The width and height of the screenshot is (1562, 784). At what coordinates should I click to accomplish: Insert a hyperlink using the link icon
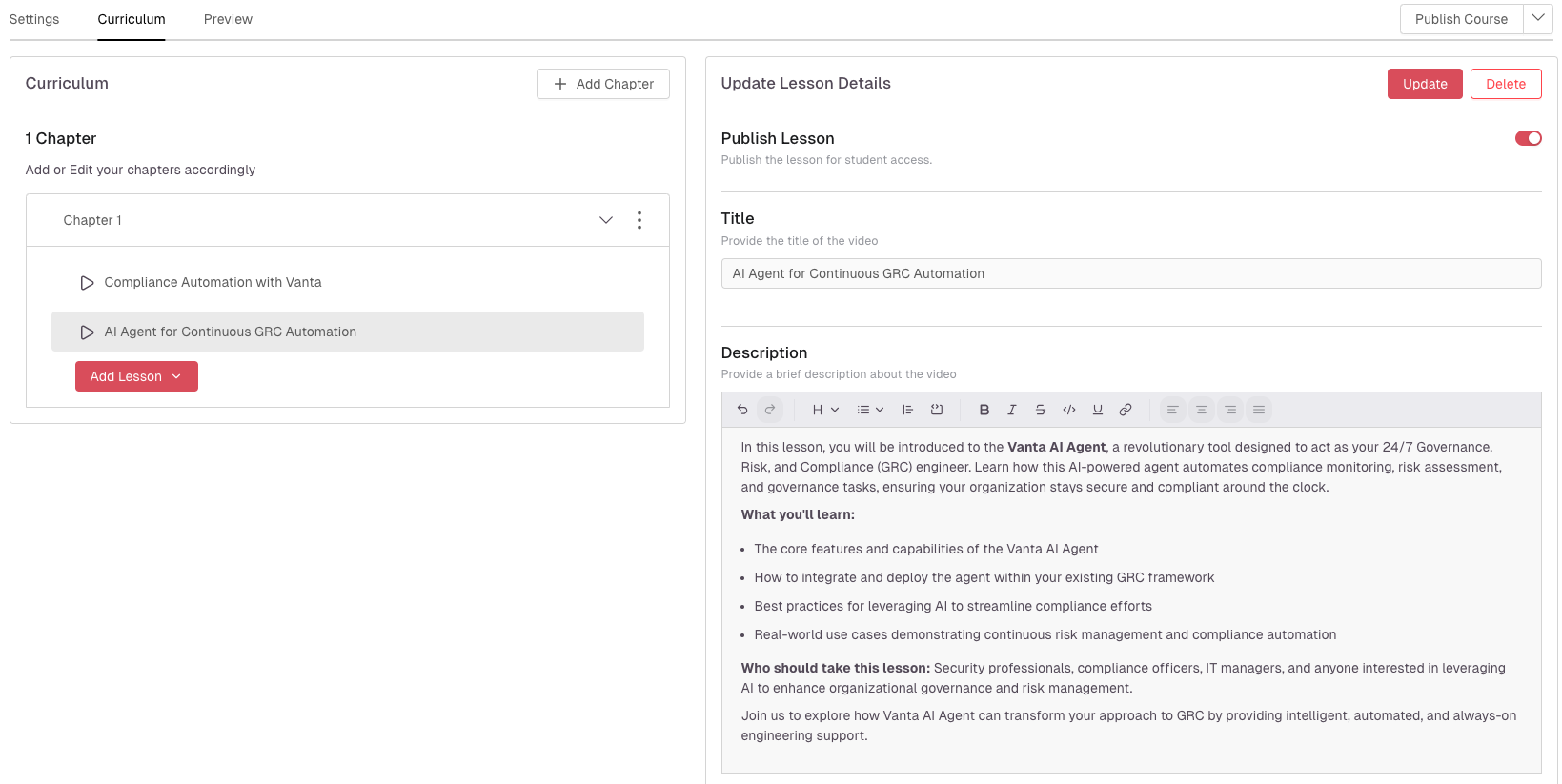[1126, 410]
